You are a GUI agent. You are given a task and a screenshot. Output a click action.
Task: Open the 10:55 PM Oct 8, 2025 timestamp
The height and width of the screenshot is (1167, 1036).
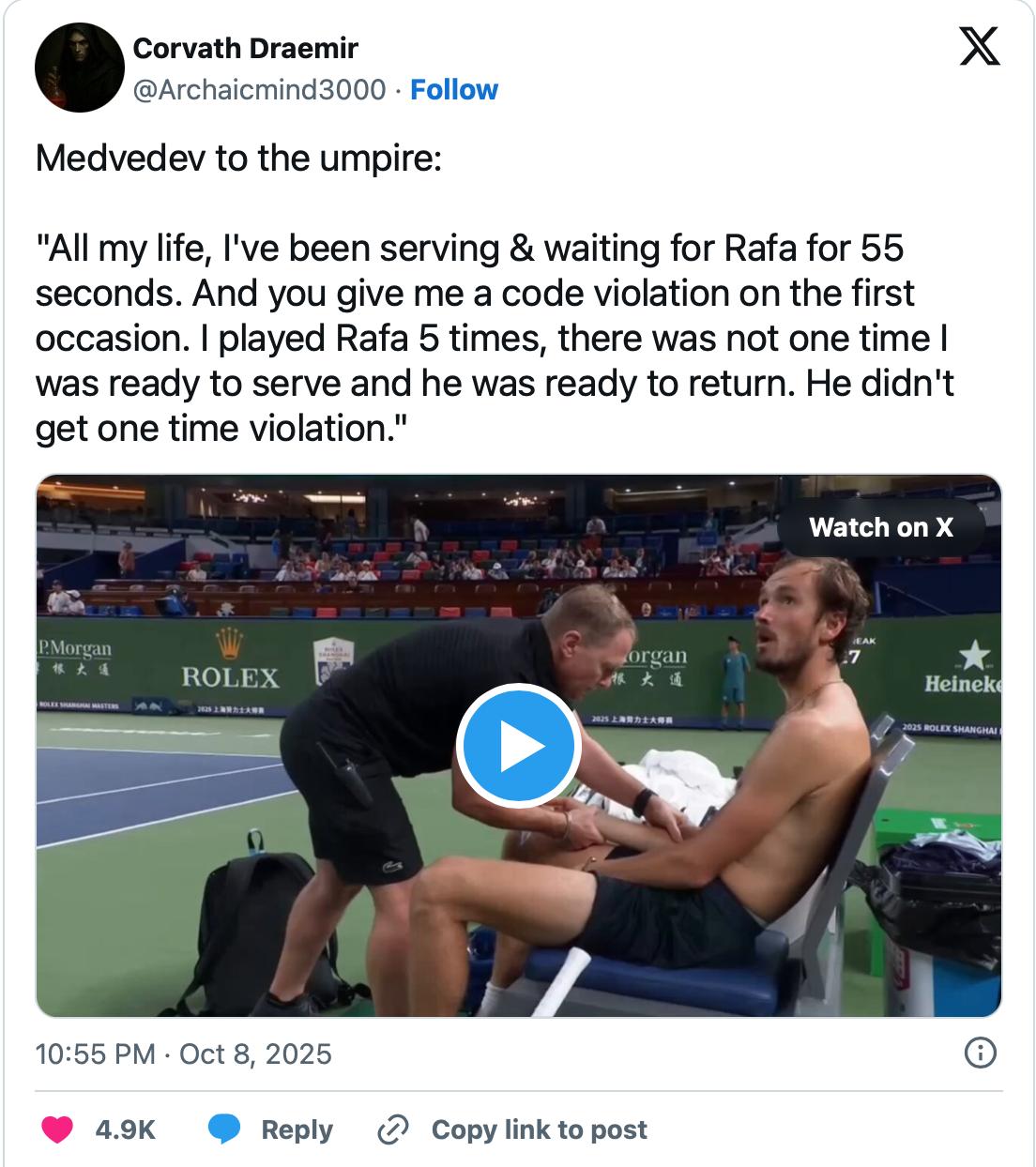[x=183, y=1054]
